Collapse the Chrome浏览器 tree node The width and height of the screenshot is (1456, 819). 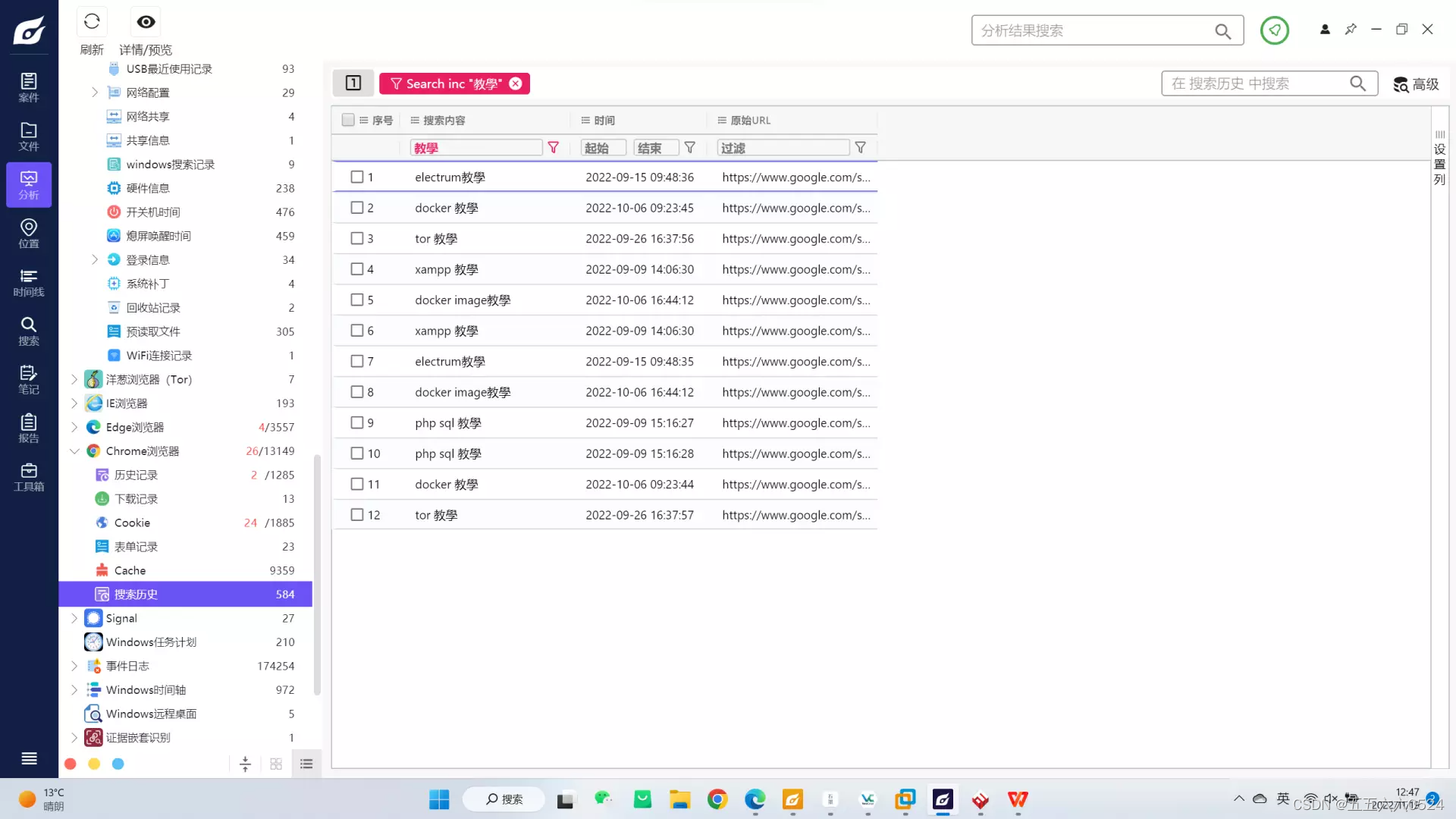pyautogui.click(x=74, y=451)
